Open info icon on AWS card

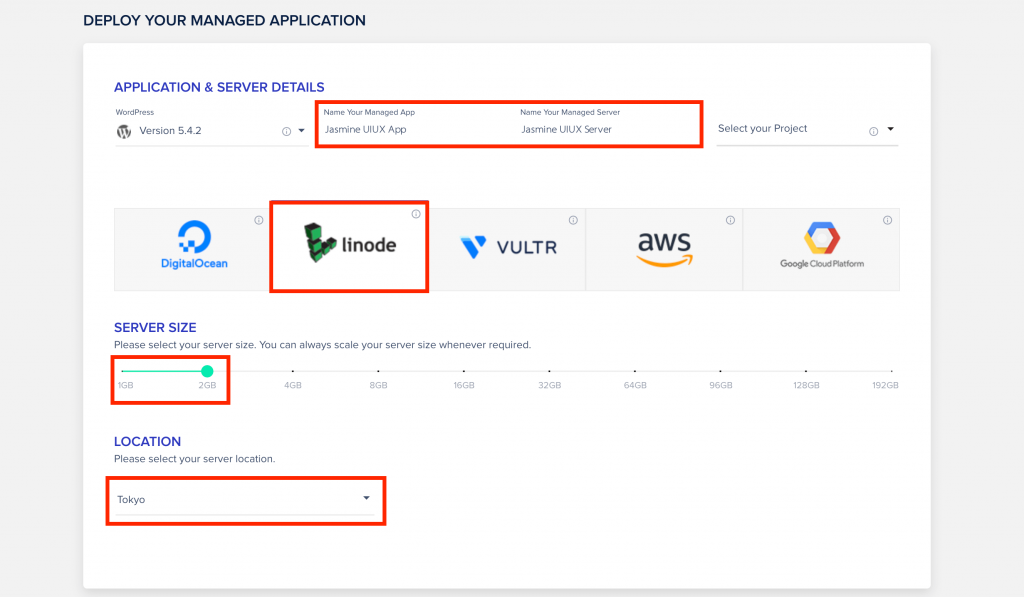(x=730, y=220)
